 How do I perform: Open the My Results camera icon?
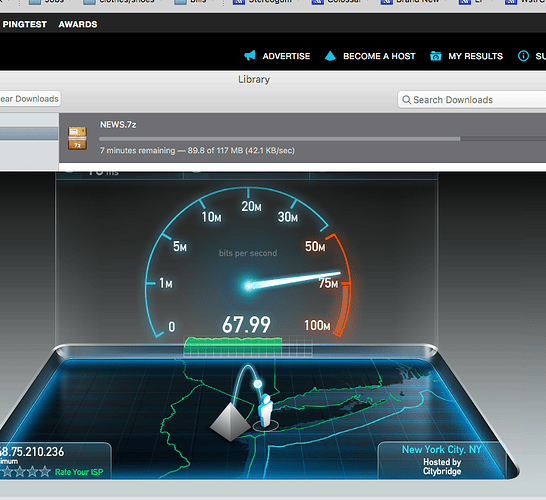[x=436, y=56]
